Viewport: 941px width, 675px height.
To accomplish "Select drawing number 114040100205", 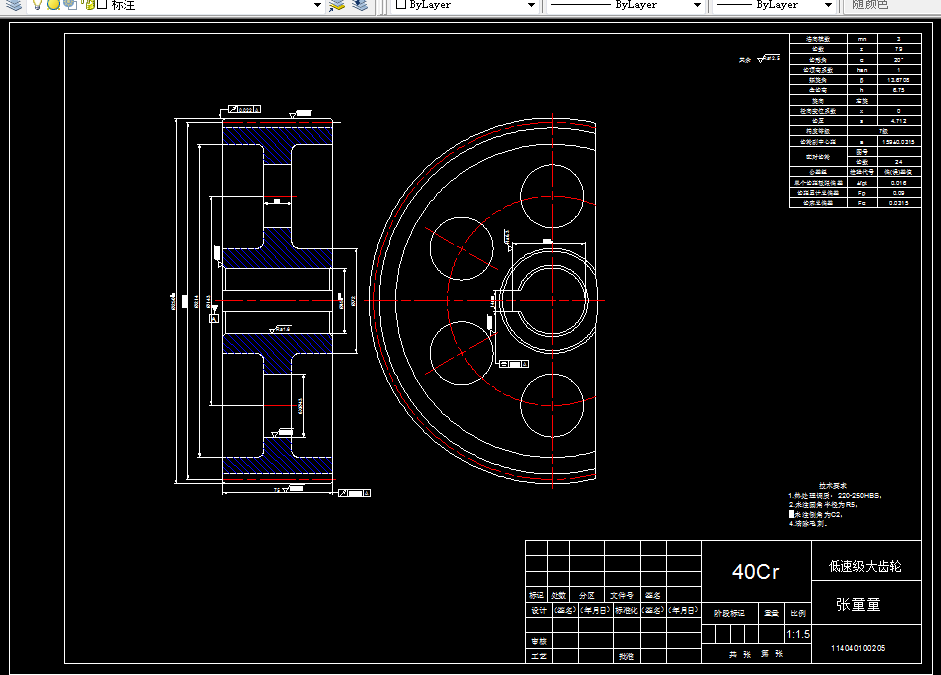I will point(858,648).
